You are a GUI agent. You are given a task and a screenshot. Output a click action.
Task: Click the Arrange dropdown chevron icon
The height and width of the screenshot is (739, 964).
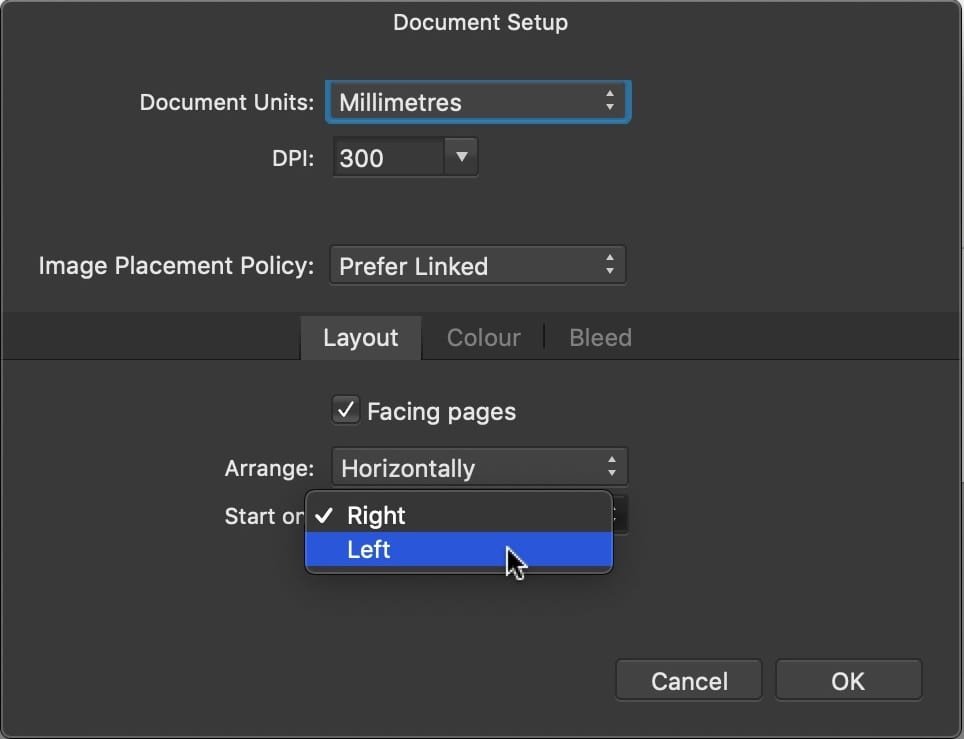click(612, 466)
